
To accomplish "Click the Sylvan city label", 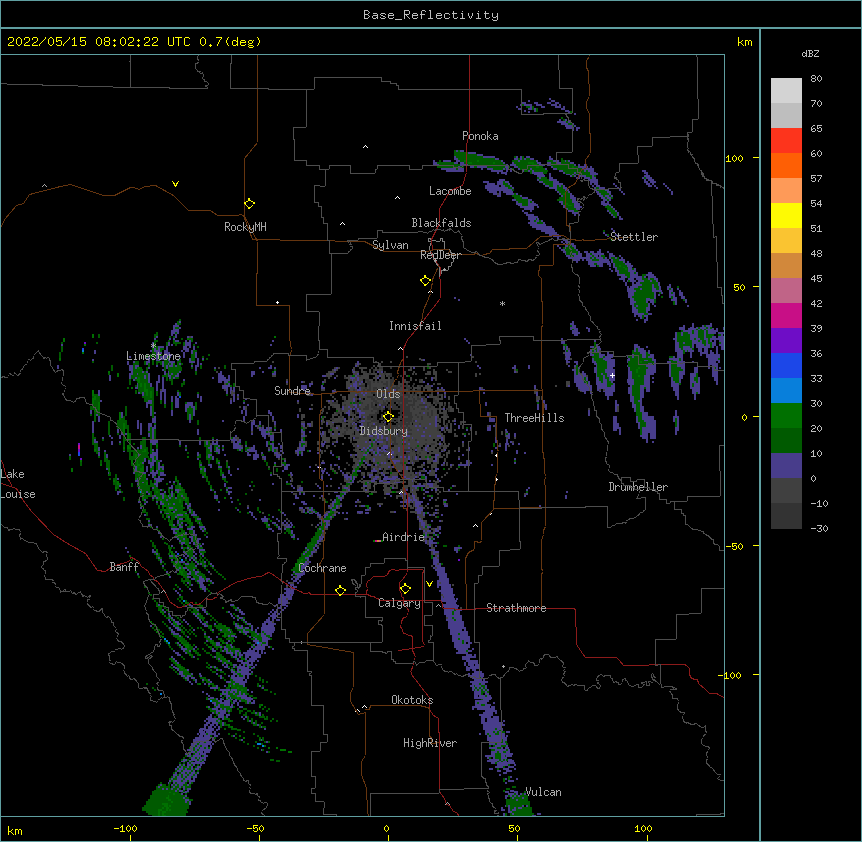I will pyautogui.click(x=390, y=245).
